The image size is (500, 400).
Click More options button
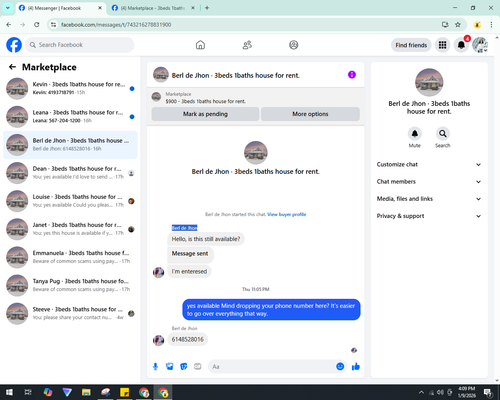310,114
